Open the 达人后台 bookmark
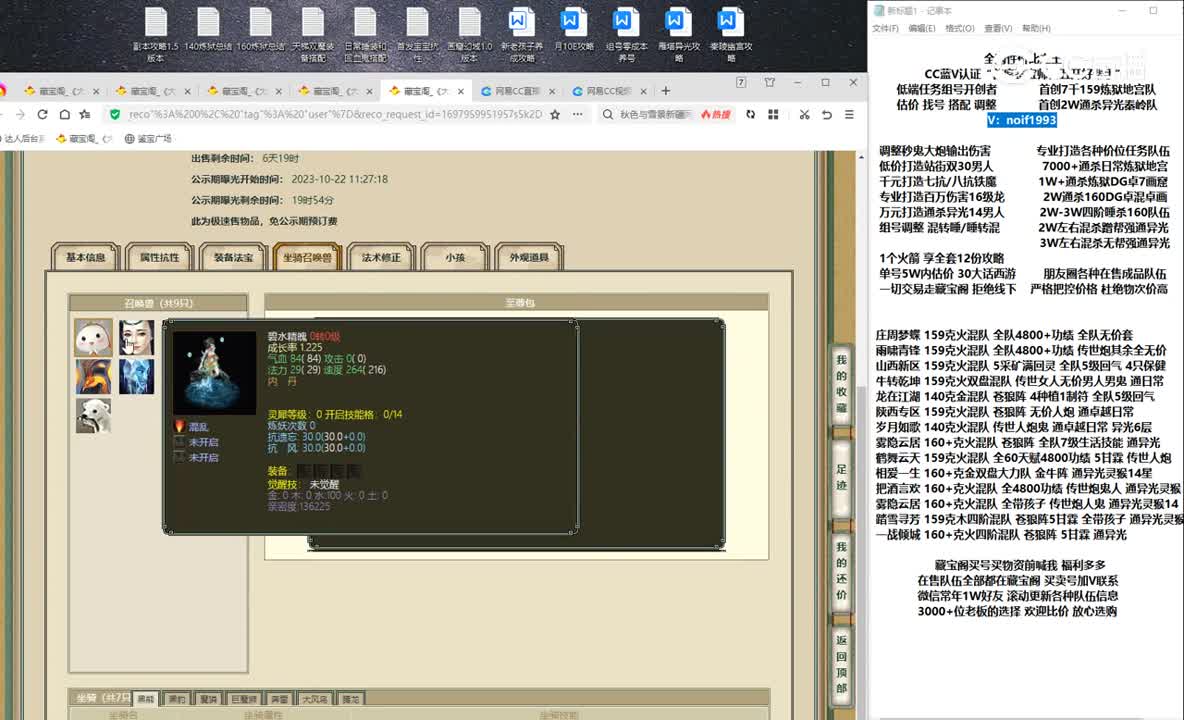This screenshot has height=720, width=1184. tap(24, 139)
